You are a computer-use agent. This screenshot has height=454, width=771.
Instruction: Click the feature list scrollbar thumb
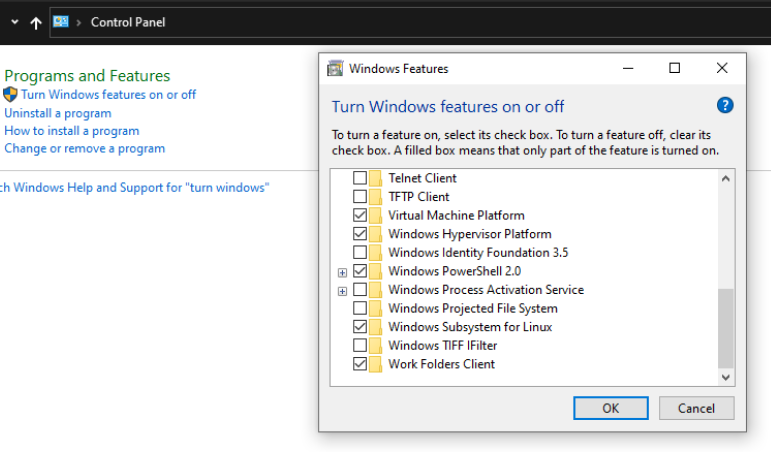pos(726,328)
